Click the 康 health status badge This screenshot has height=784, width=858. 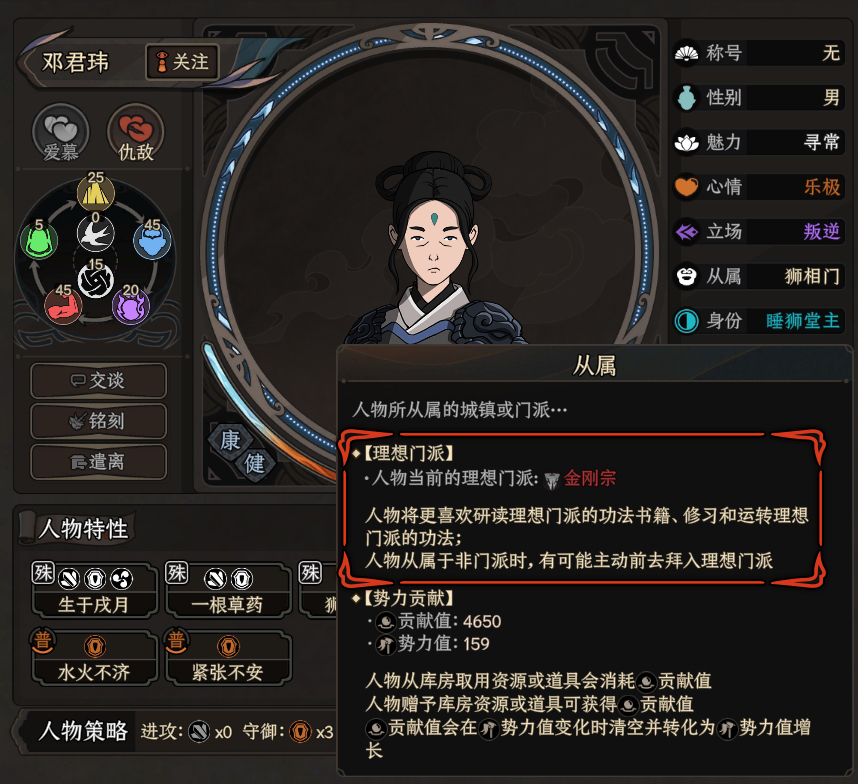tap(230, 440)
